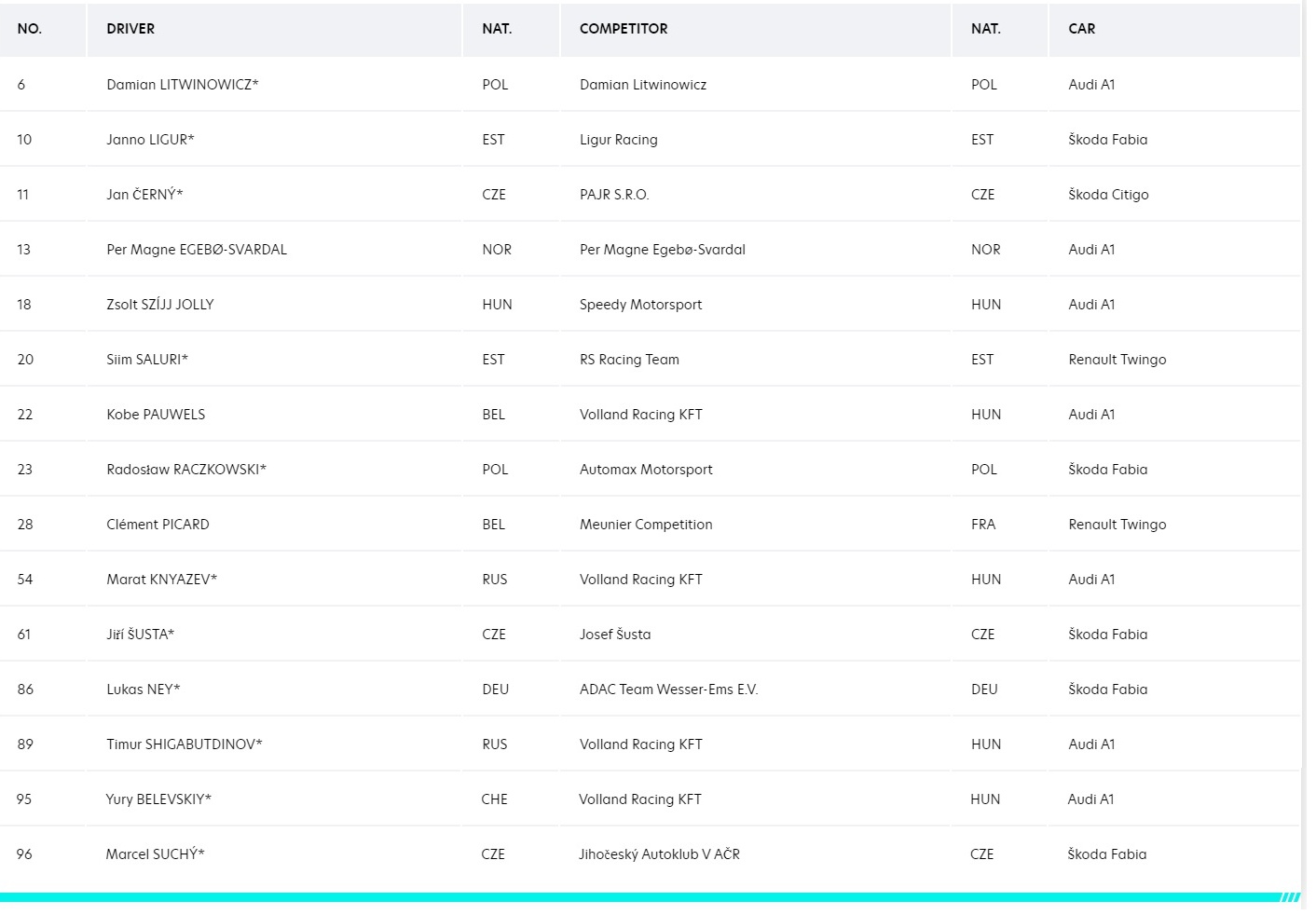This screenshot has height=915, width=1316.
Task: Click competitor Meunier Competition
Action: click(x=646, y=525)
